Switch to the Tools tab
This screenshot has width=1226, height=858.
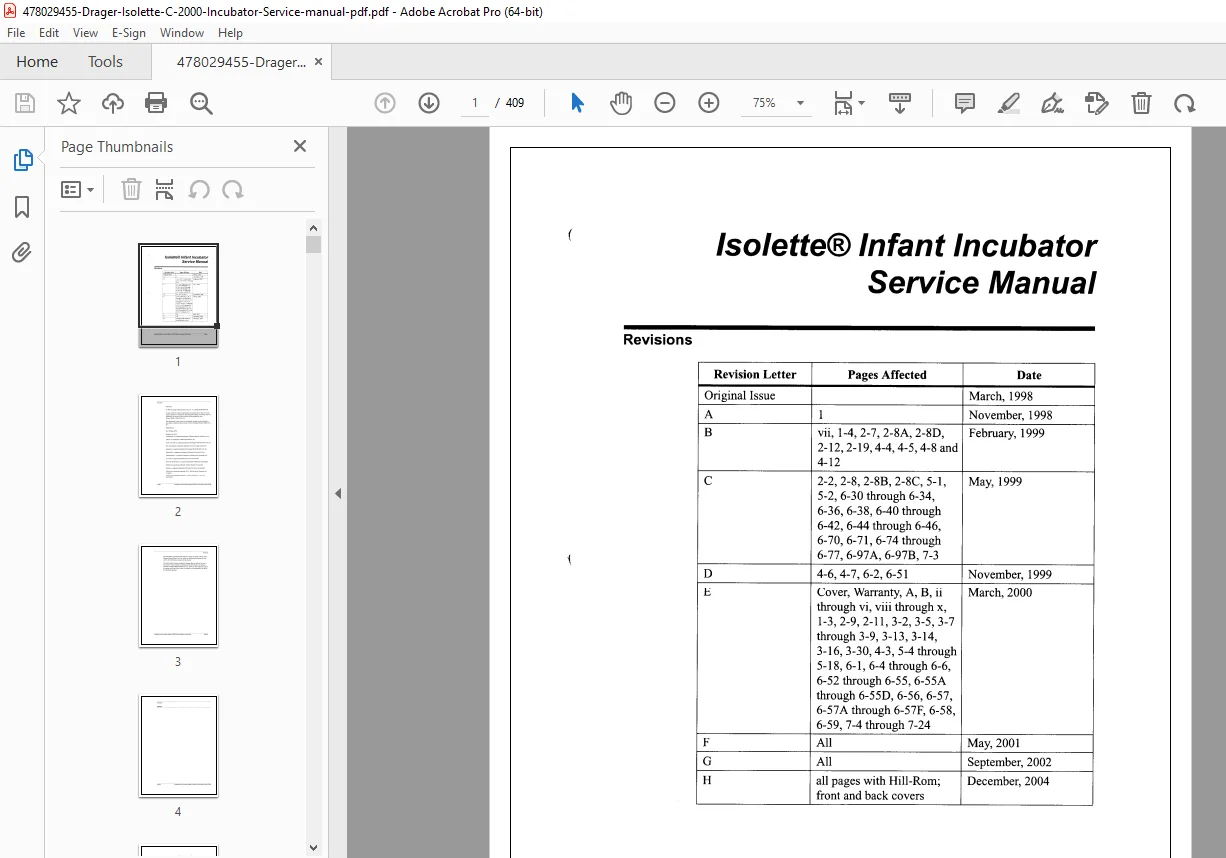point(105,61)
